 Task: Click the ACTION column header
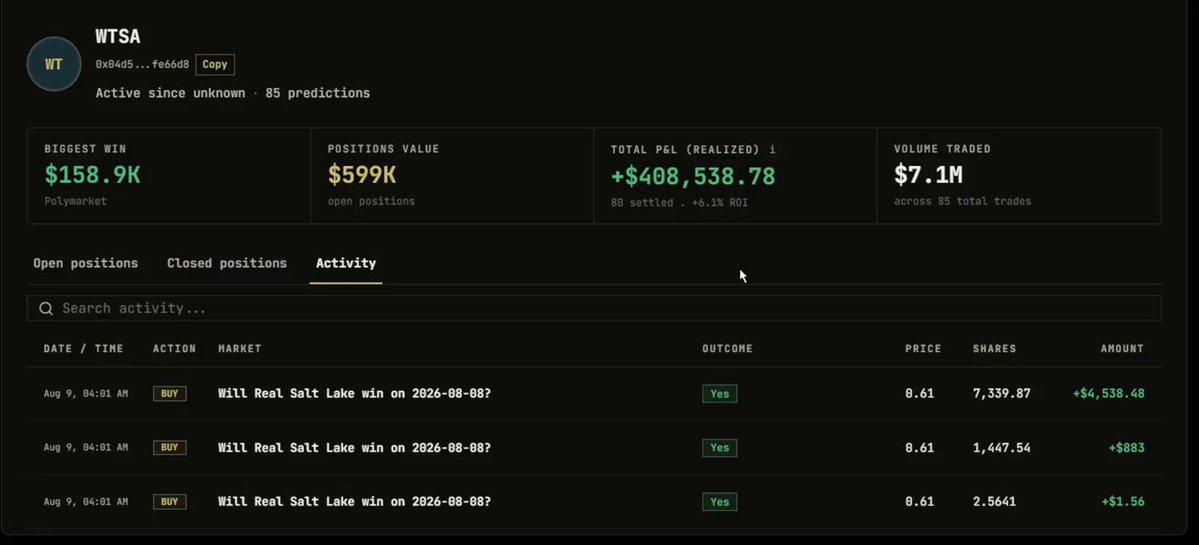click(174, 349)
